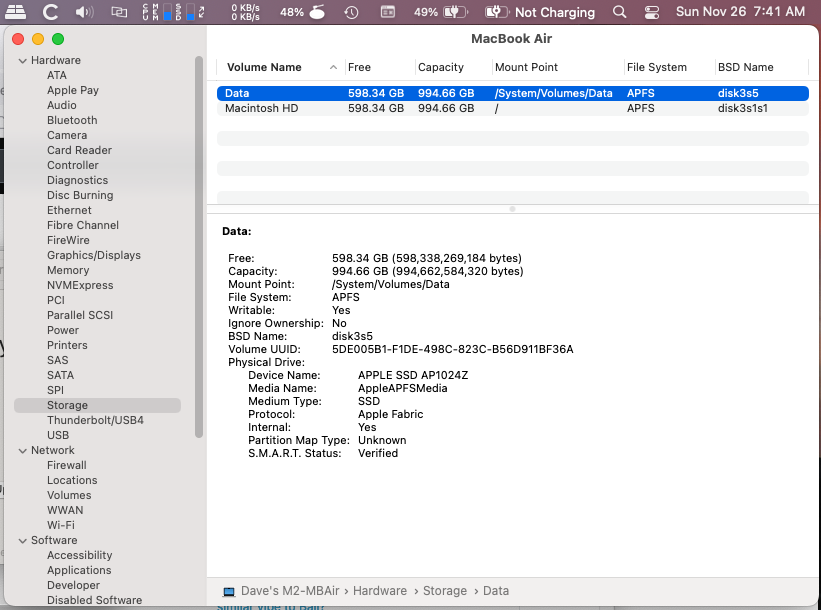Select Locations under Network
821x610 pixels.
click(x=72, y=481)
